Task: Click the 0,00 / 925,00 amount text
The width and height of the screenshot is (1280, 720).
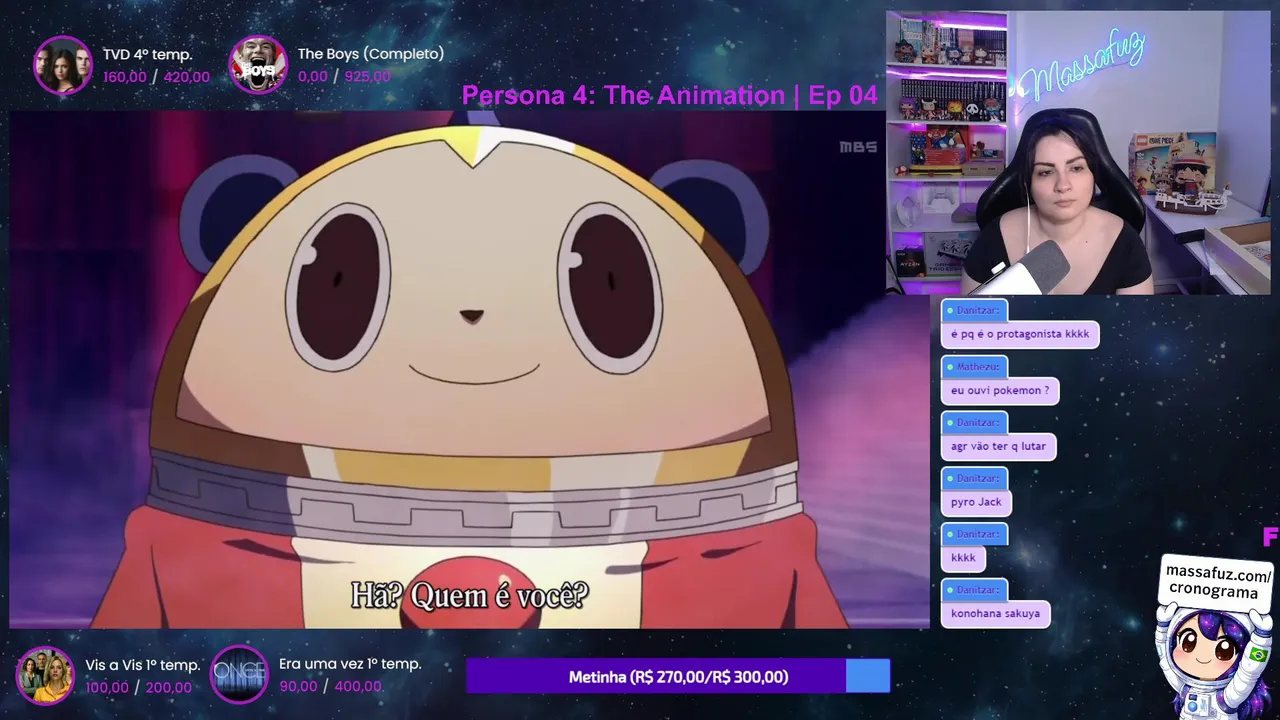Action: 344,77
